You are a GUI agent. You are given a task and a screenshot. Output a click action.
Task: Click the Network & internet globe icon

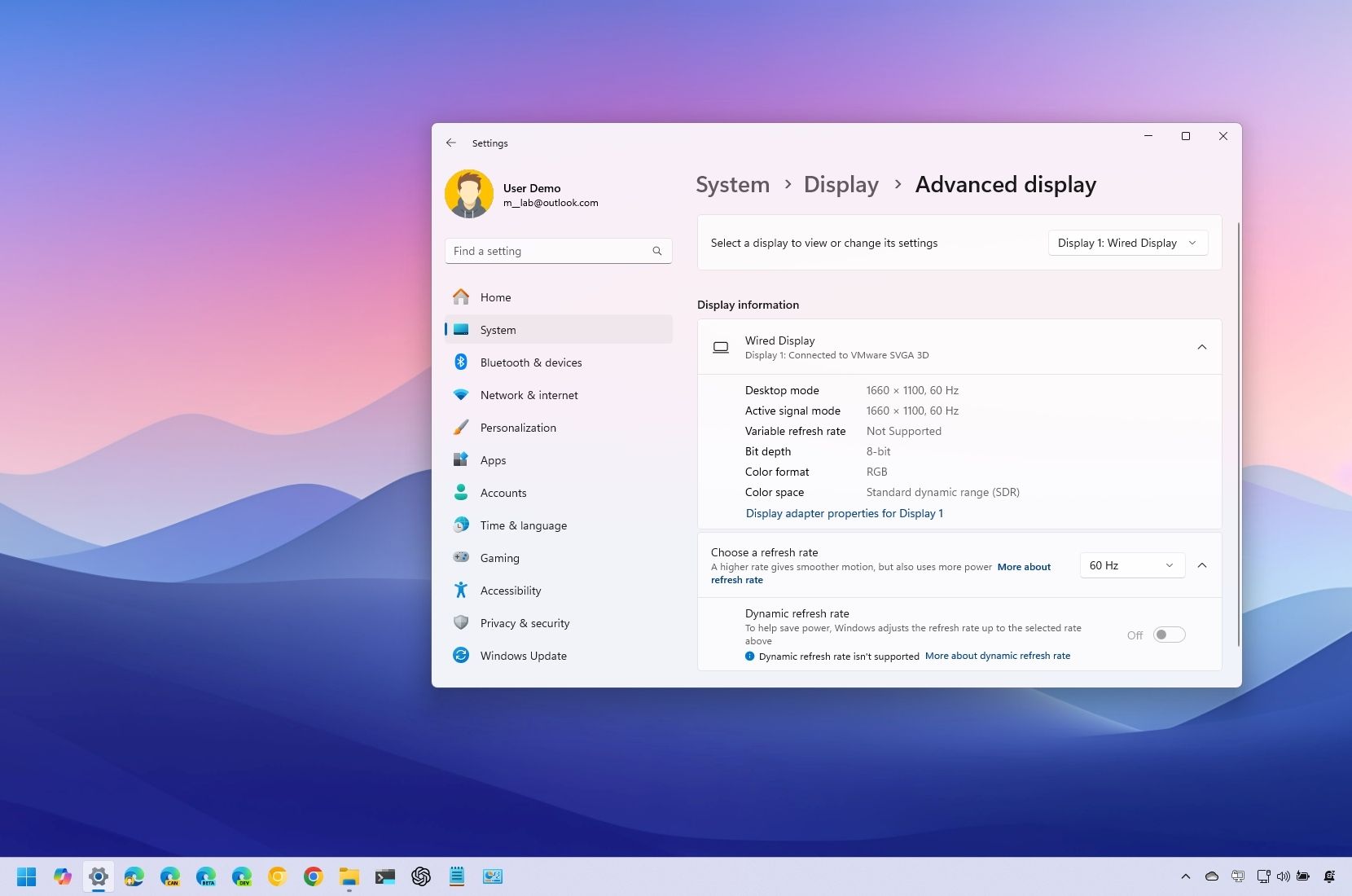point(461,394)
